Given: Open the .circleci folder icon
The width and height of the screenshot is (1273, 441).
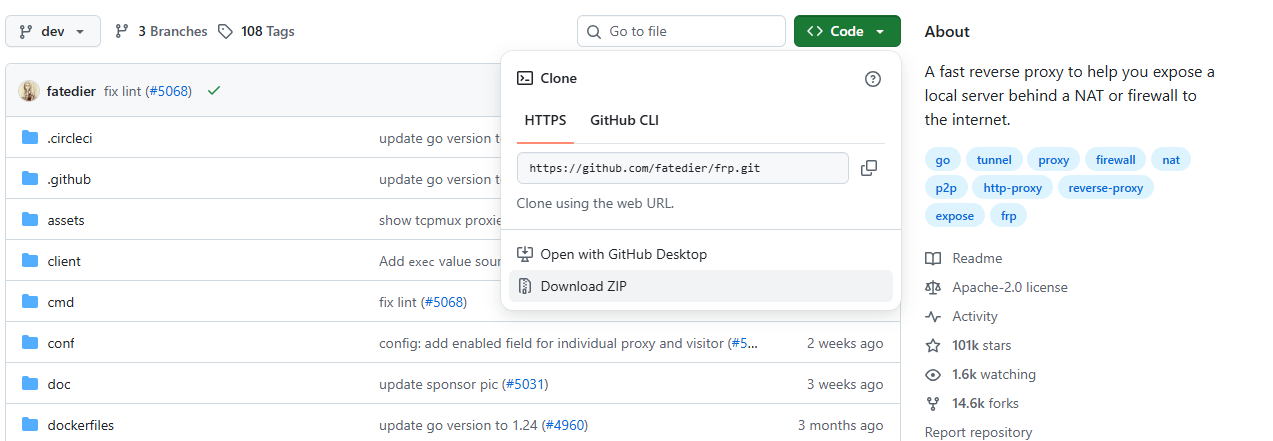Looking at the screenshot, I should point(30,138).
